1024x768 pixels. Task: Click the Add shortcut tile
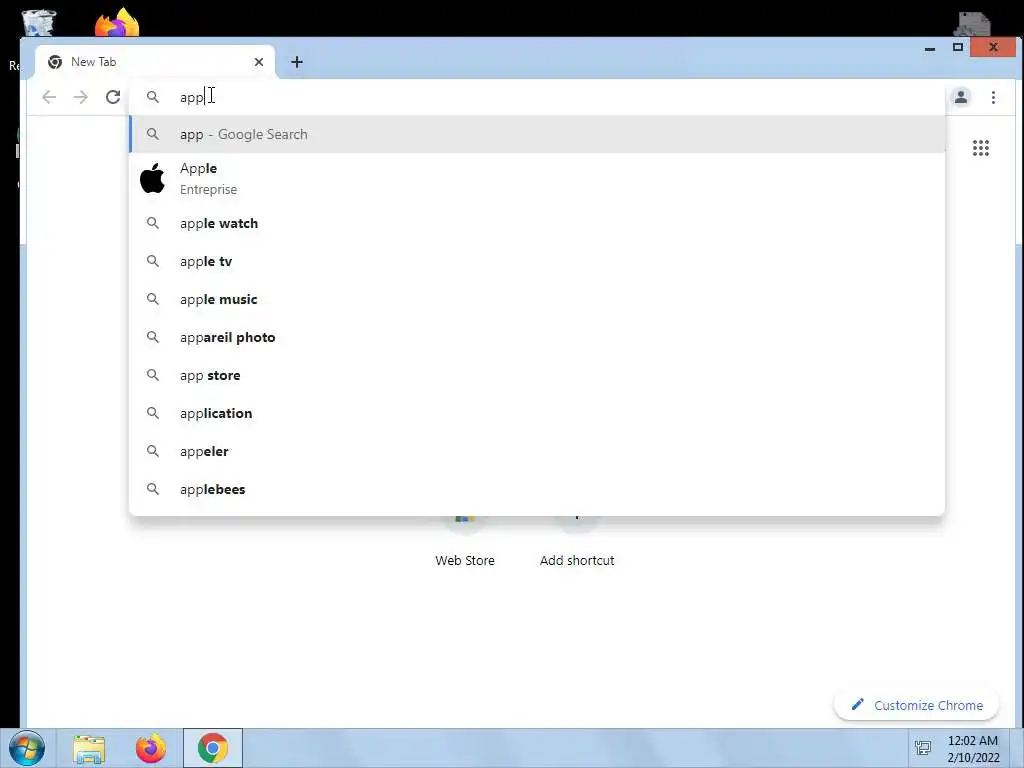pyautogui.click(x=577, y=541)
